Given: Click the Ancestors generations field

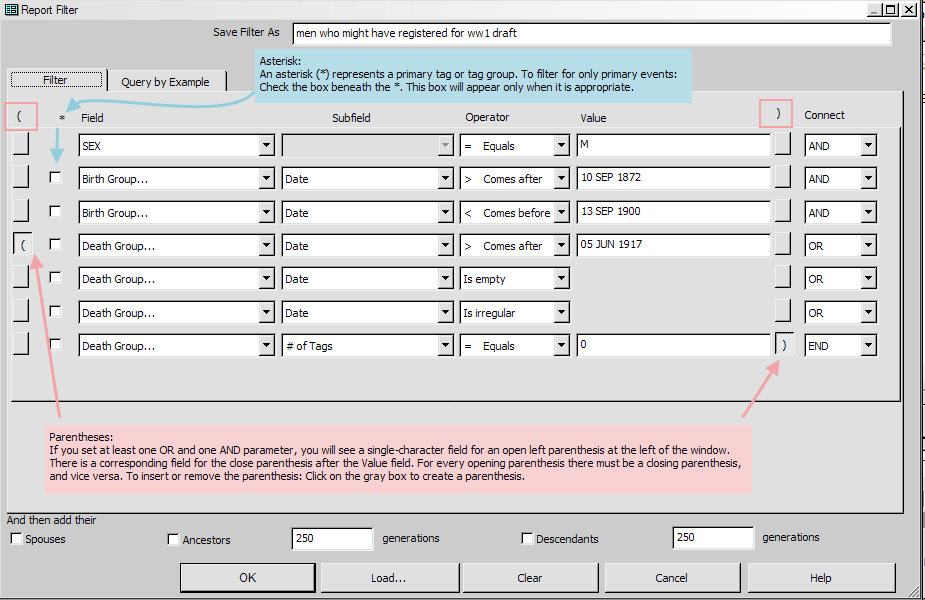Looking at the screenshot, I should pyautogui.click(x=332, y=538).
